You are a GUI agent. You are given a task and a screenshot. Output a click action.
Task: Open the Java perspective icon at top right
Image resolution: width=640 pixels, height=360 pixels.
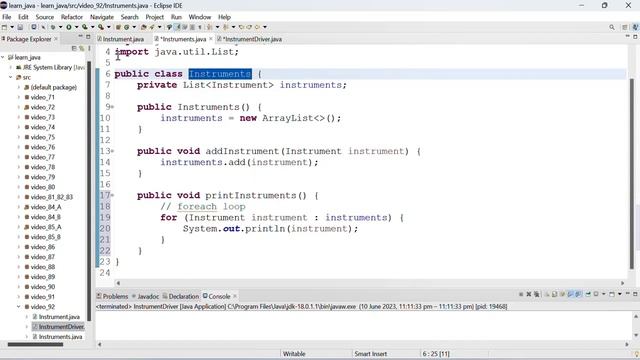pos(635,27)
